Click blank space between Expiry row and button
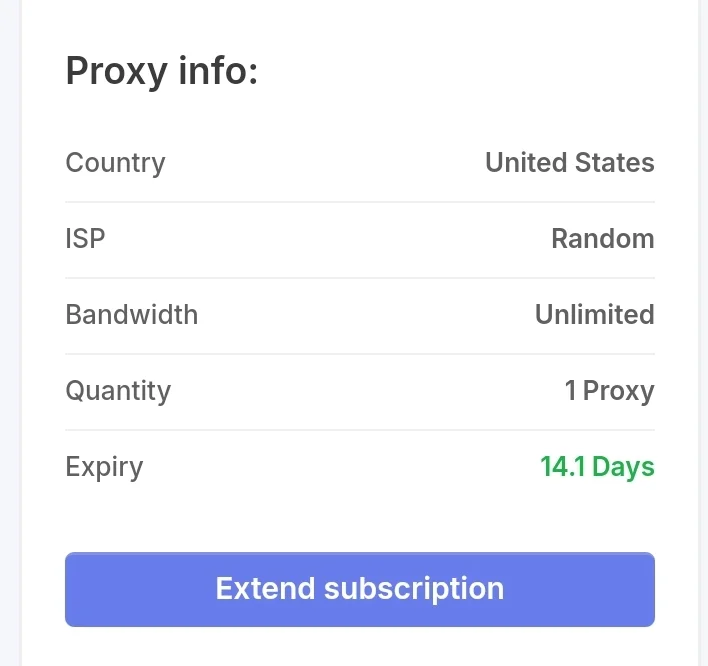 tap(360, 517)
